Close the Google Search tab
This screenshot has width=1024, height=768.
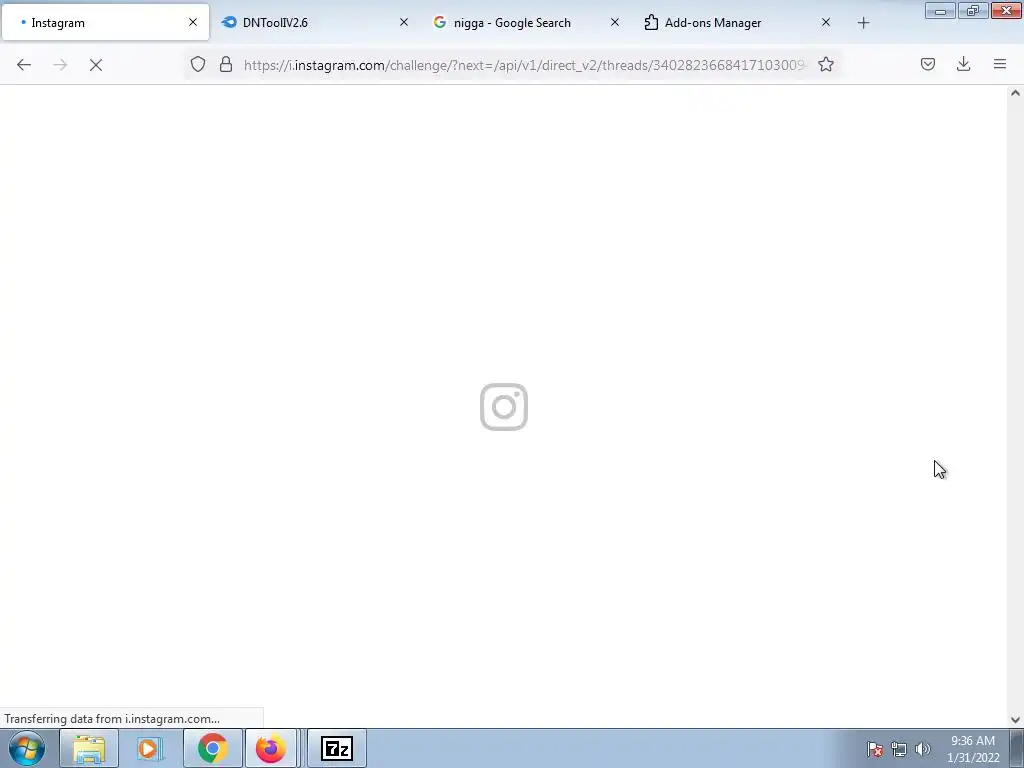615,23
